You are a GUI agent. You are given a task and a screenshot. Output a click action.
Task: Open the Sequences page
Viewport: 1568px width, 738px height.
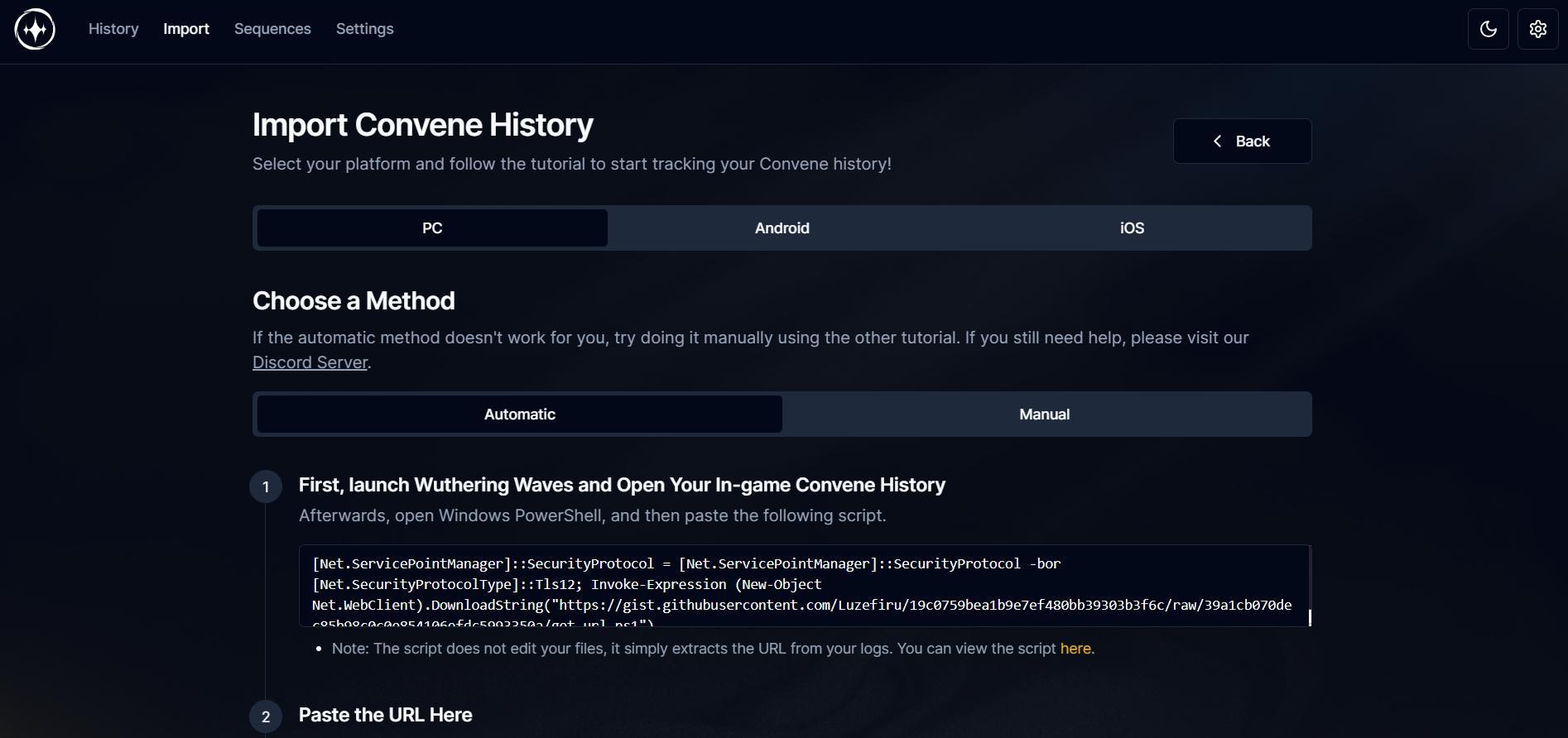(272, 29)
